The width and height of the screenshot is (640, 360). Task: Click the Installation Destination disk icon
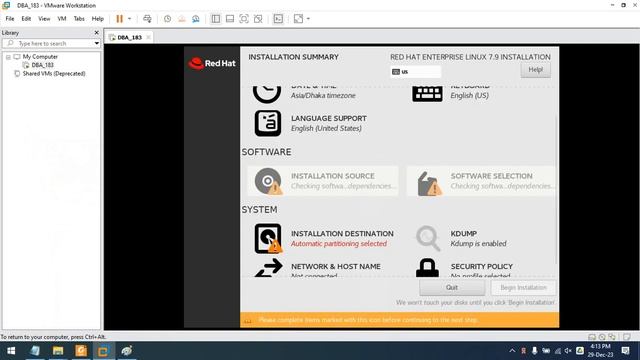pos(268,239)
